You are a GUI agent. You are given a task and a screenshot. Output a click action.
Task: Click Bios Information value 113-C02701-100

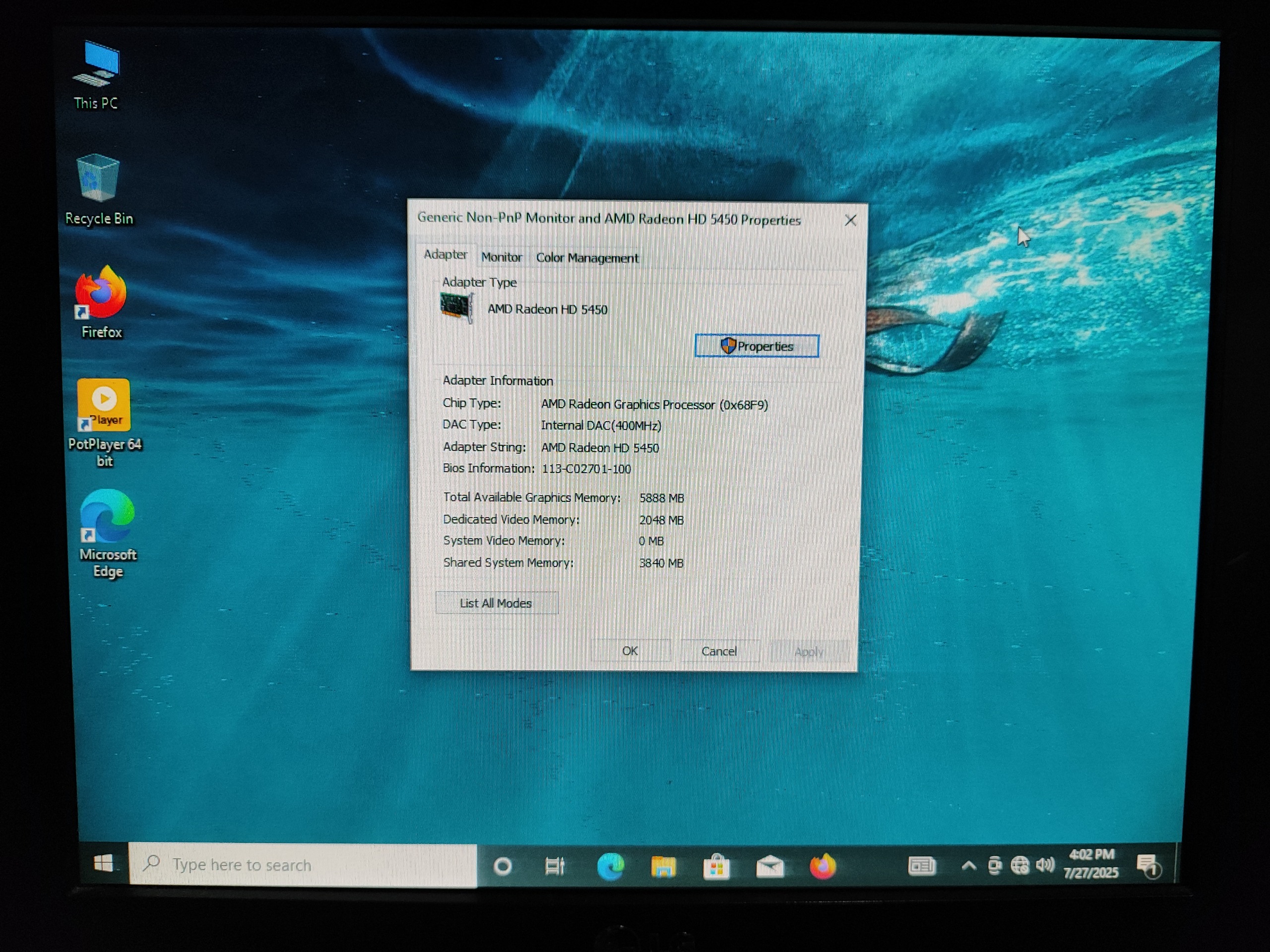586,470
